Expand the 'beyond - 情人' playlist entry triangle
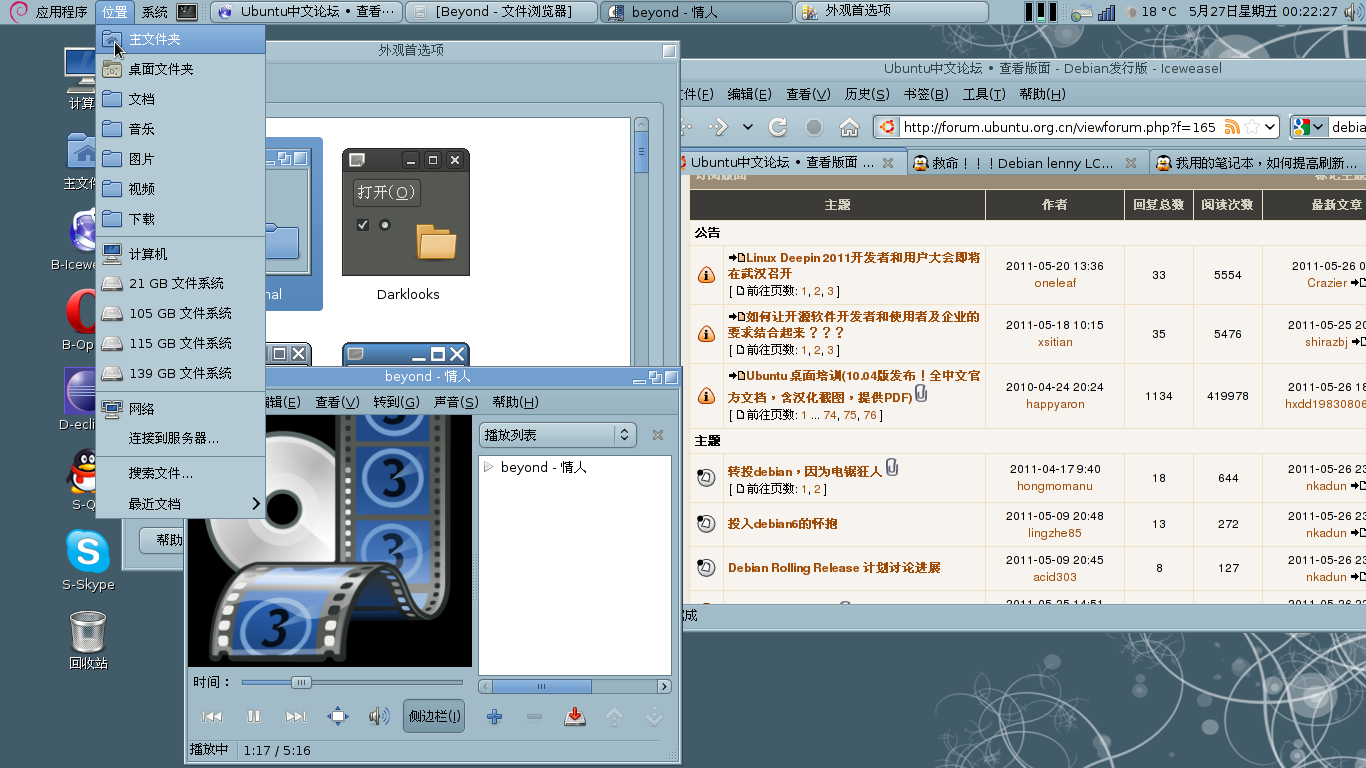The image size is (1366, 768). [x=489, y=467]
